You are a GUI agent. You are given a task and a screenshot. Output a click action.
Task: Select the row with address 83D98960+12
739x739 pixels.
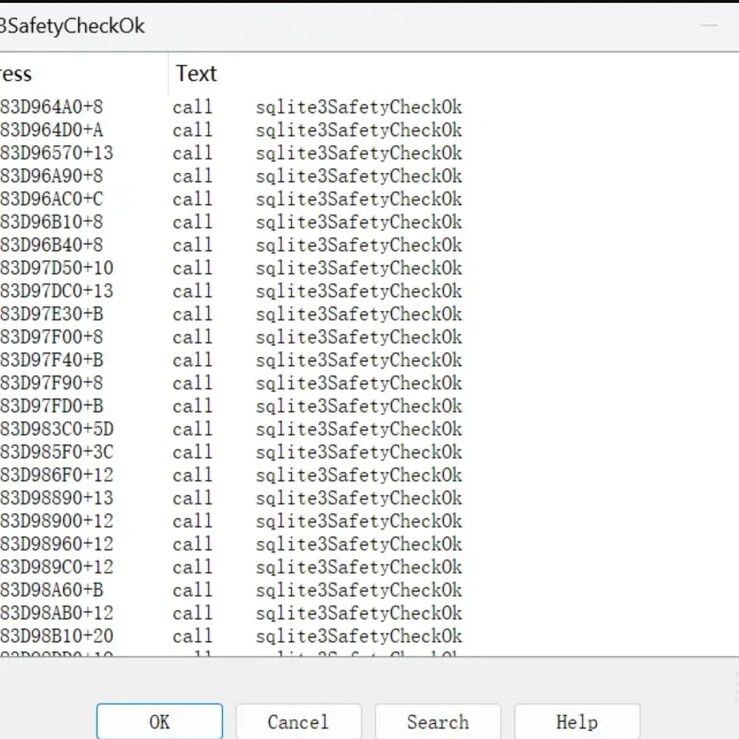point(370,544)
